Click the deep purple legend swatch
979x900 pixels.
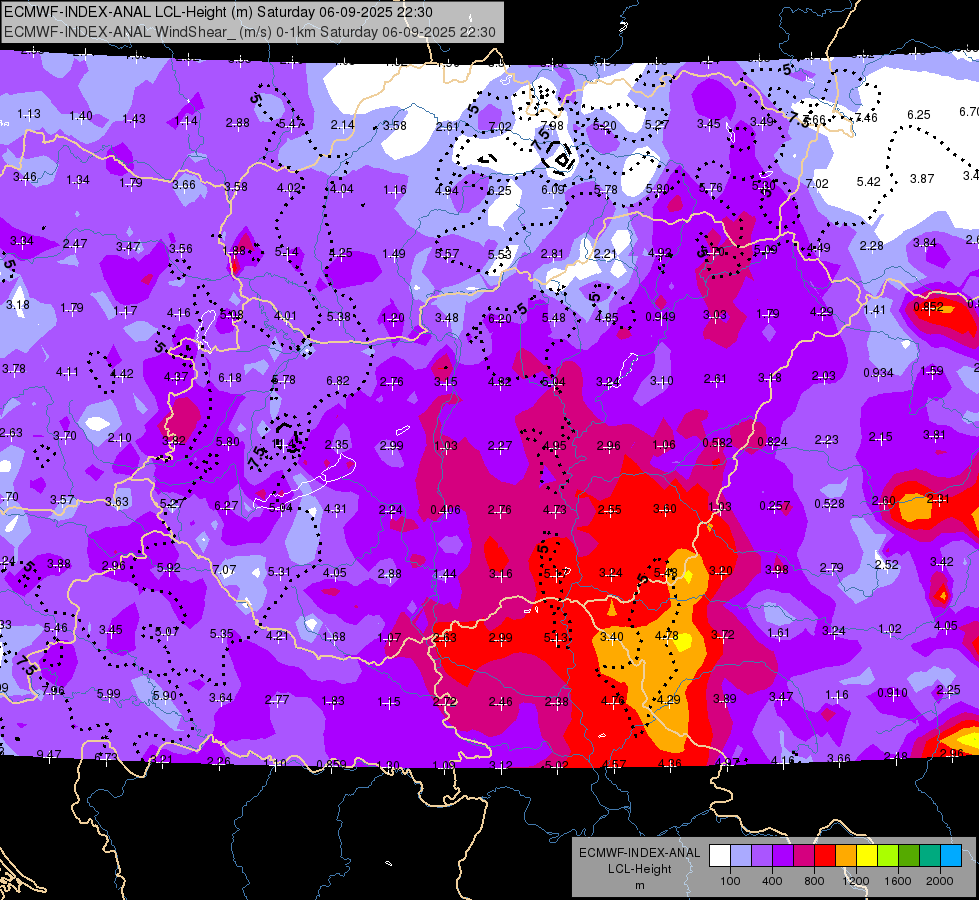[783, 856]
